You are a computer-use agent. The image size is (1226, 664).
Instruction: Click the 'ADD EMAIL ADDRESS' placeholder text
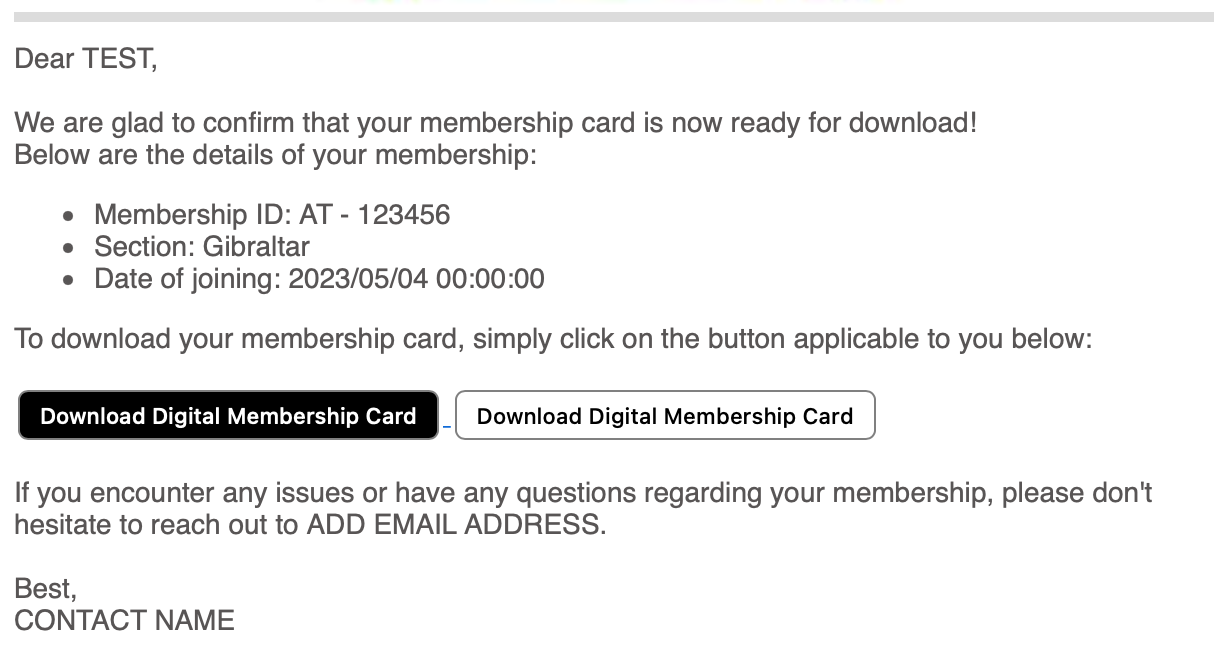coord(455,525)
